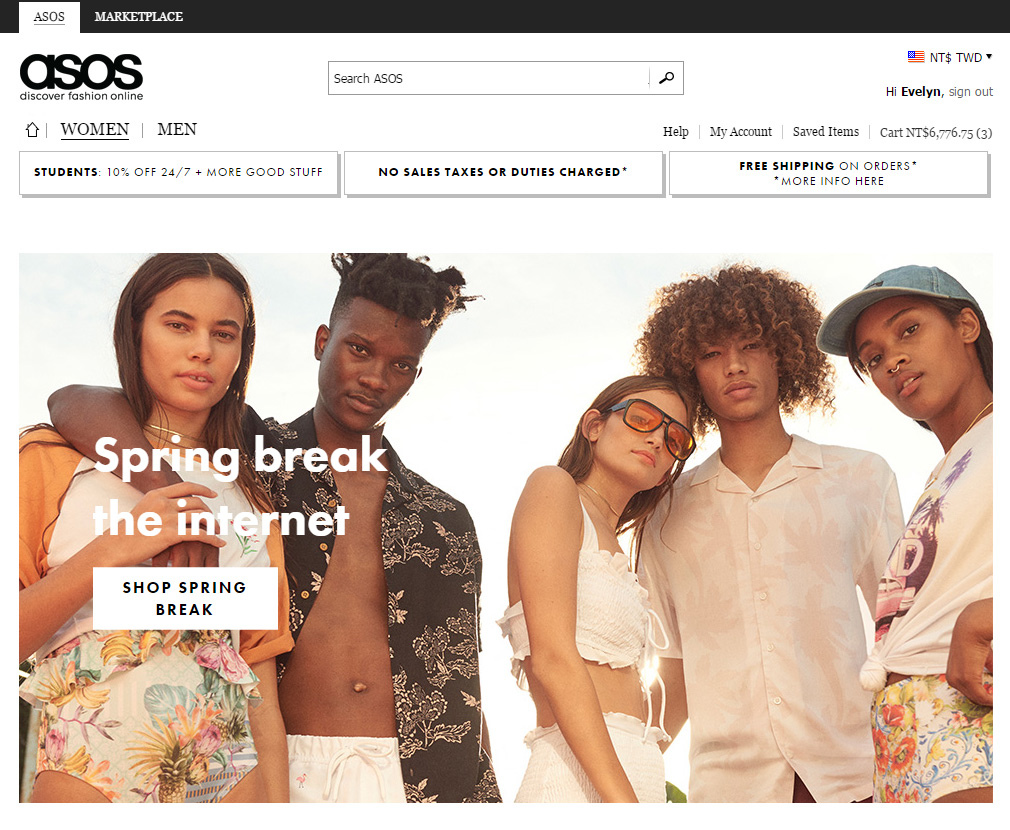Screen dimensions: 1010x830
Task: Open the MEN section
Action: pyautogui.click(x=177, y=129)
